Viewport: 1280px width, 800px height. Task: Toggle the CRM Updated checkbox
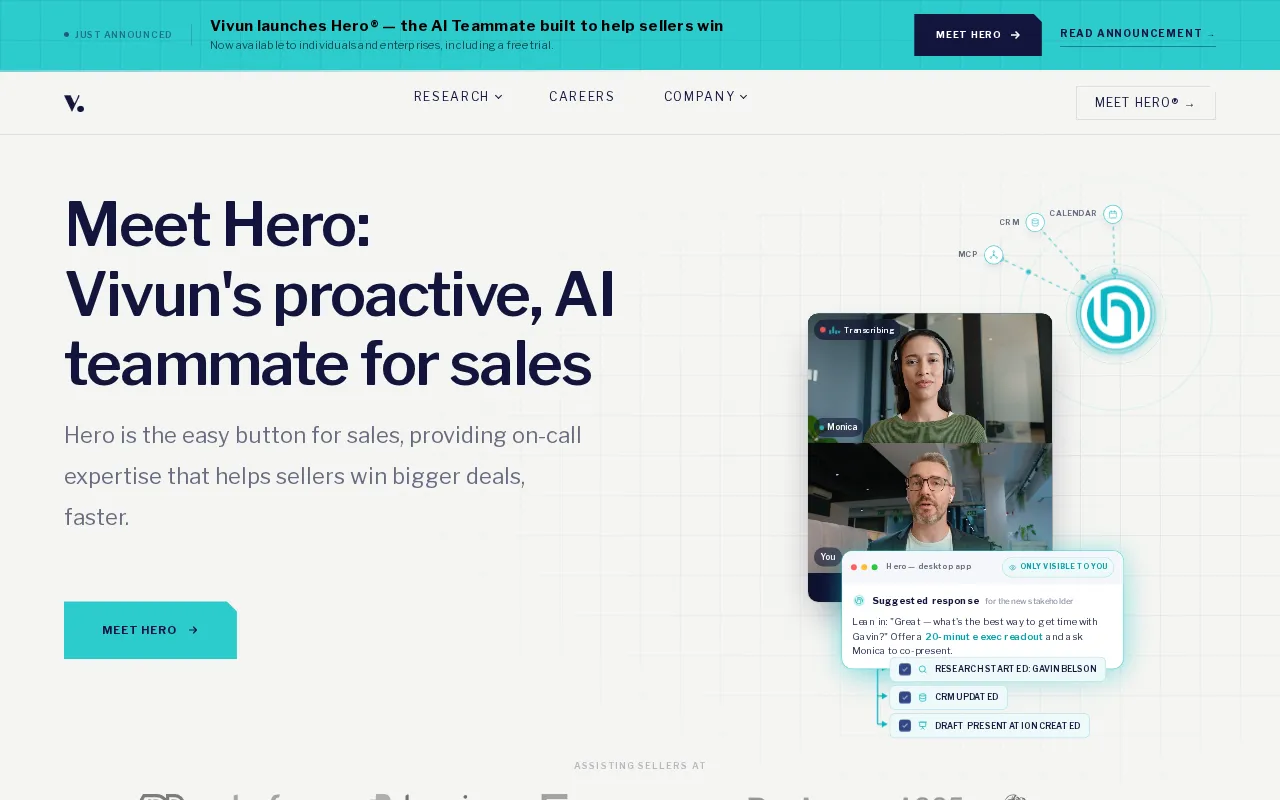[x=905, y=697]
